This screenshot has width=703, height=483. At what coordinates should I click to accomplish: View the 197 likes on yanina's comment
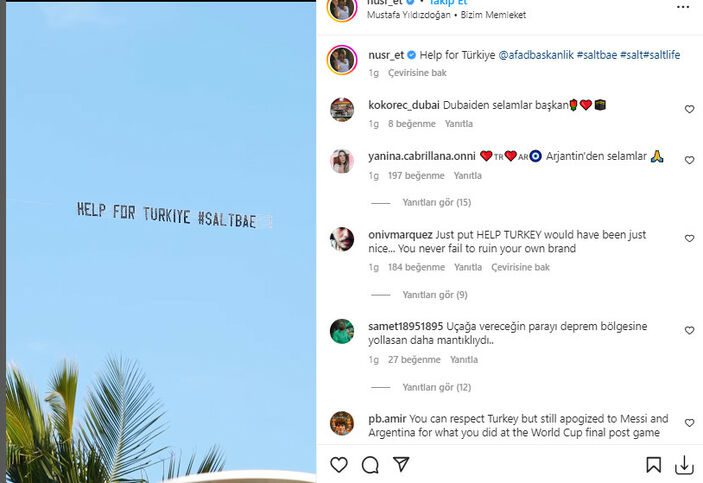click(x=416, y=175)
